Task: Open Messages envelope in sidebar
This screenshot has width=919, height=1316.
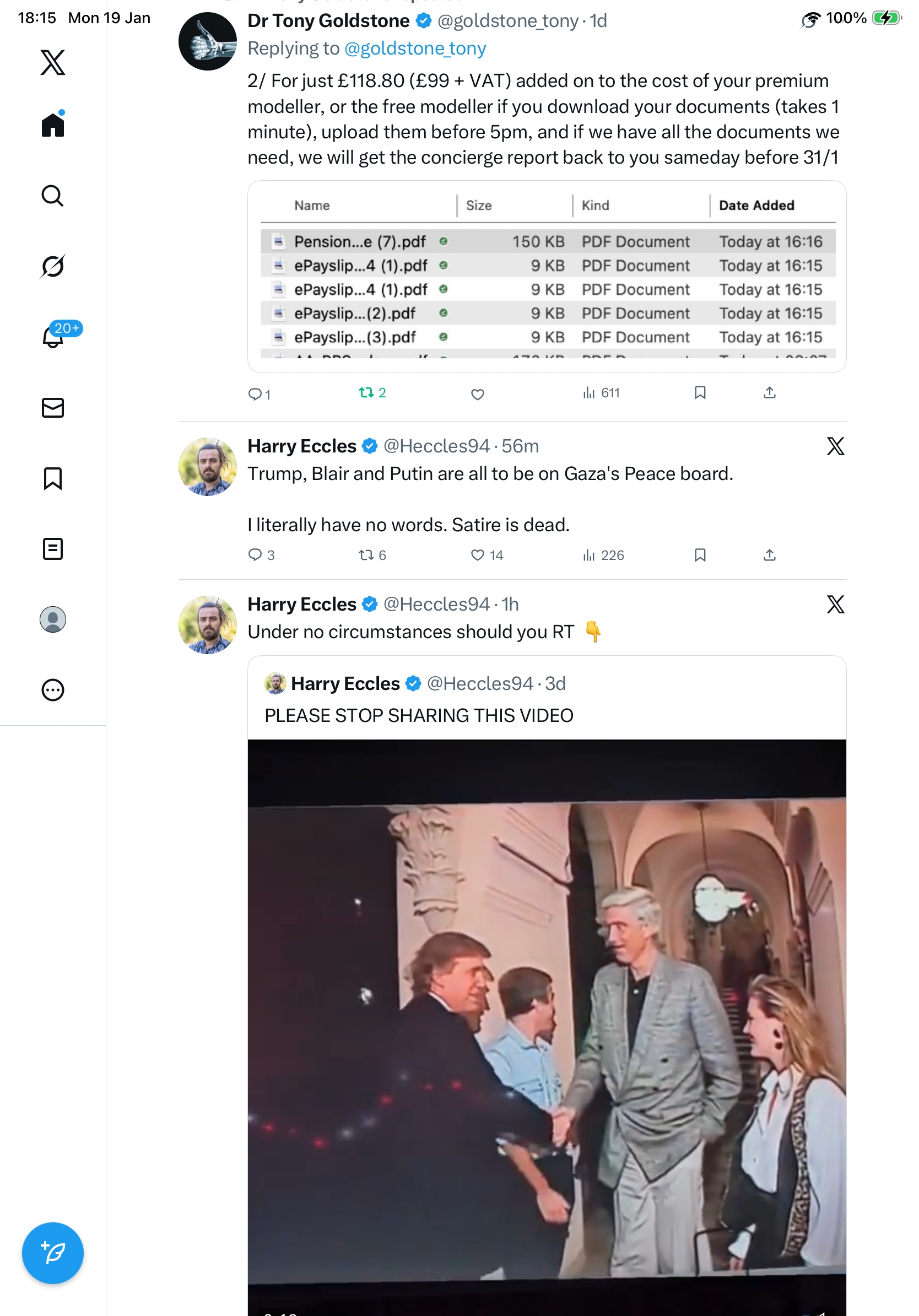Action: 53,407
